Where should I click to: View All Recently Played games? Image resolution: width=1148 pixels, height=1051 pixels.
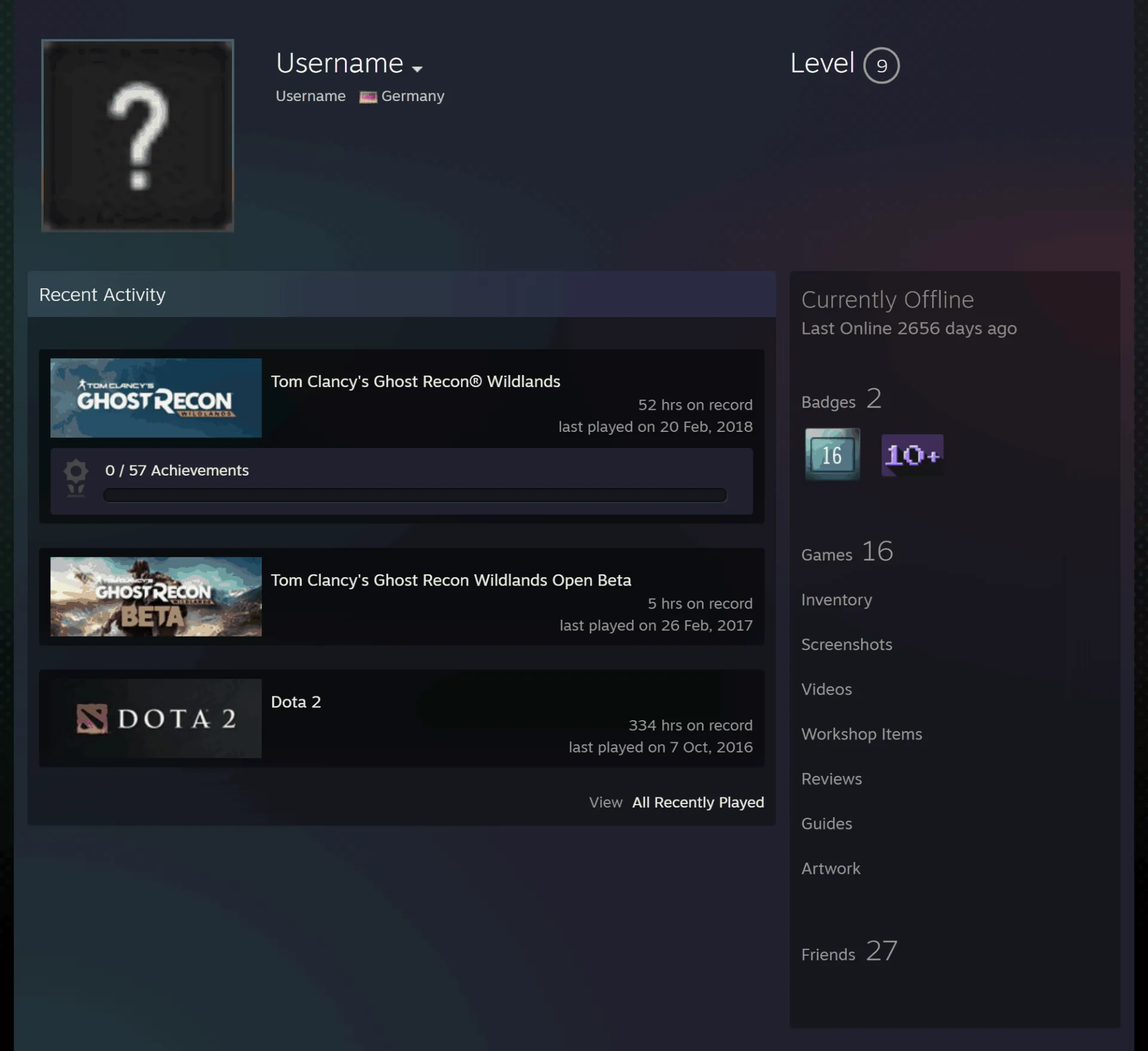pos(698,802)
